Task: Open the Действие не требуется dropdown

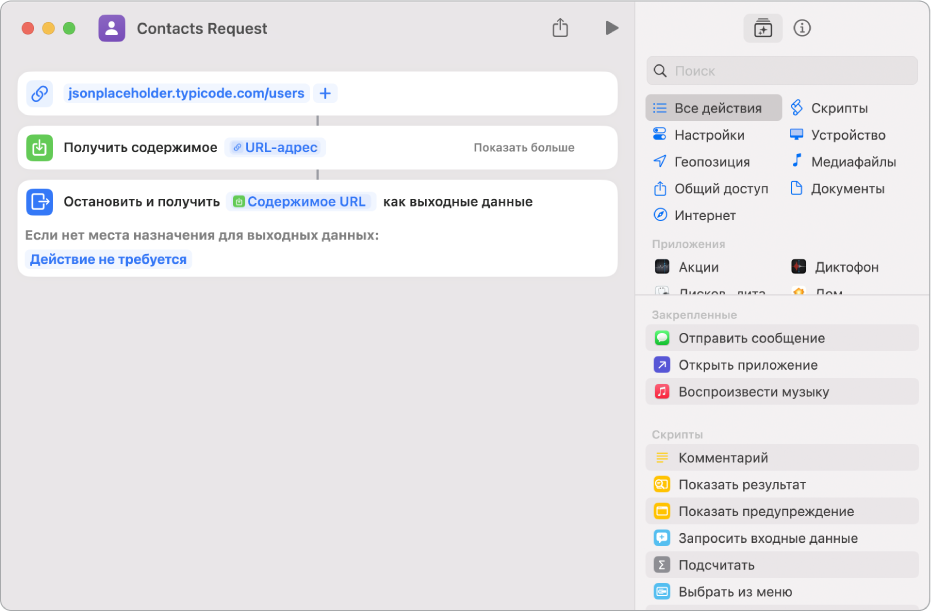Action: [x=108, y=259]
